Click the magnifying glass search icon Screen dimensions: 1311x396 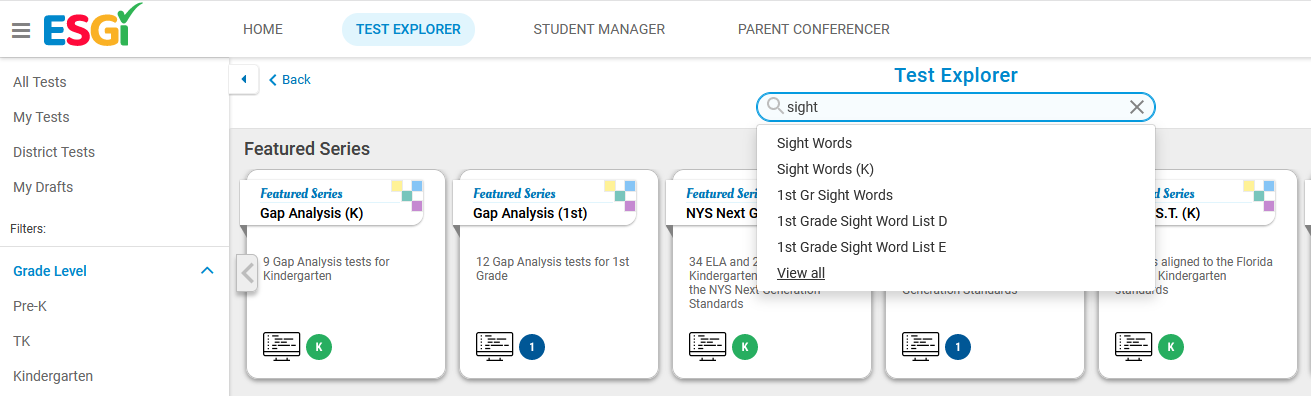coord(775,106)
